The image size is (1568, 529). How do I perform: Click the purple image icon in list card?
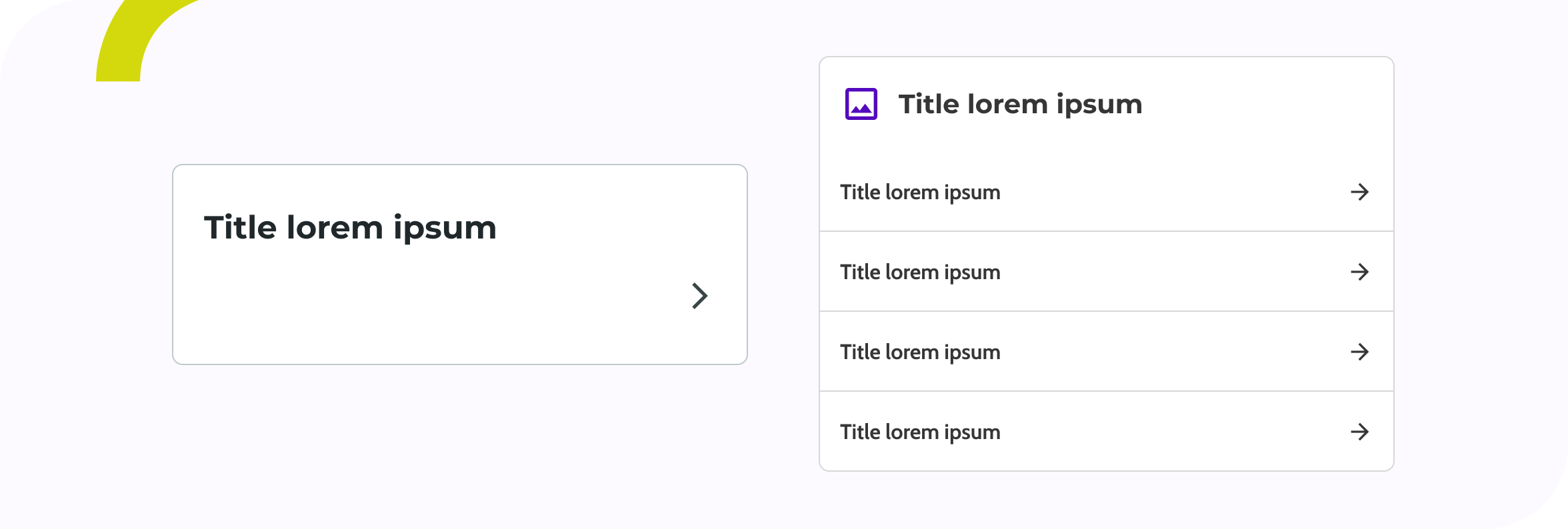click(x=861, y=104)
